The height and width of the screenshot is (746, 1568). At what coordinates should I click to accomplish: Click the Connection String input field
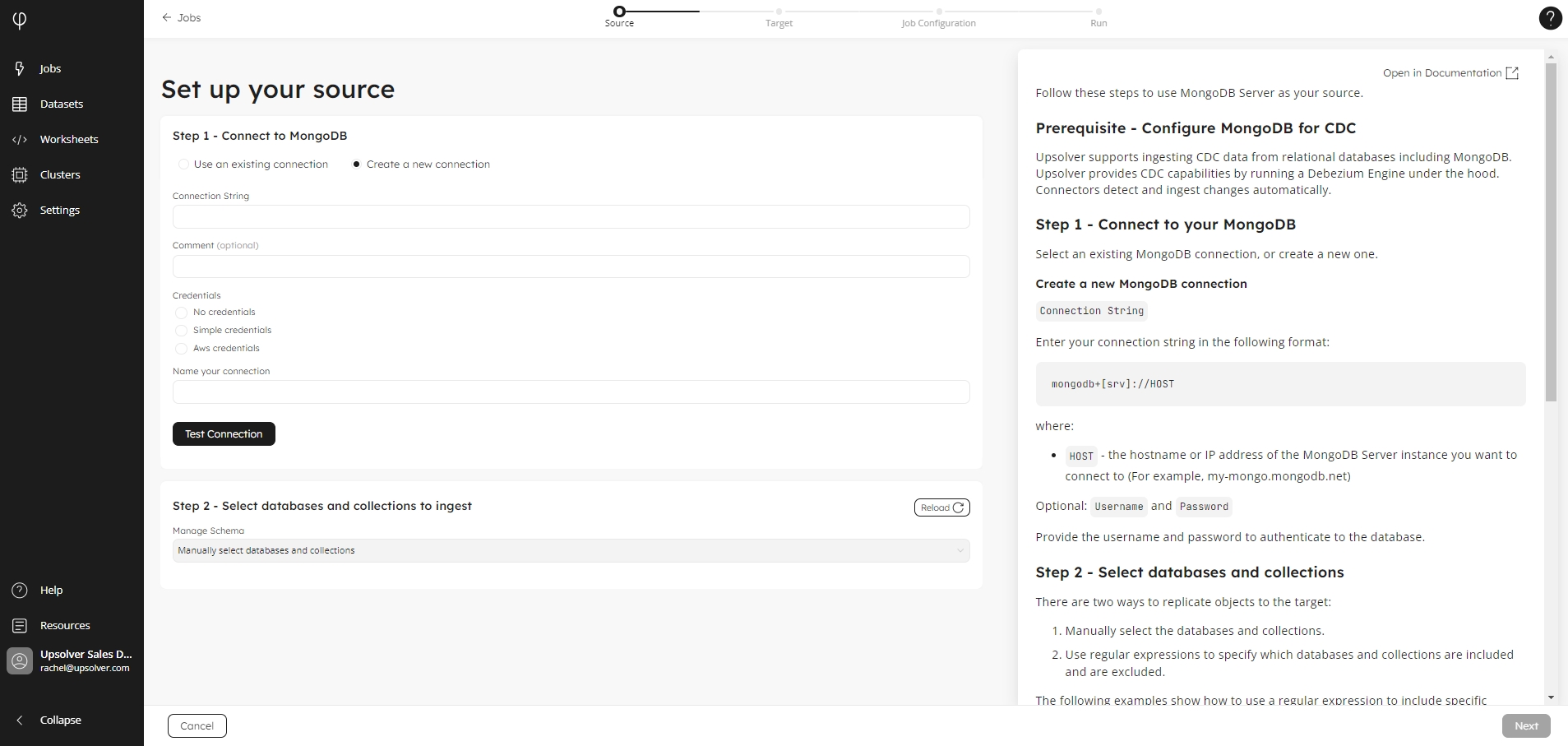click(571, 217)
